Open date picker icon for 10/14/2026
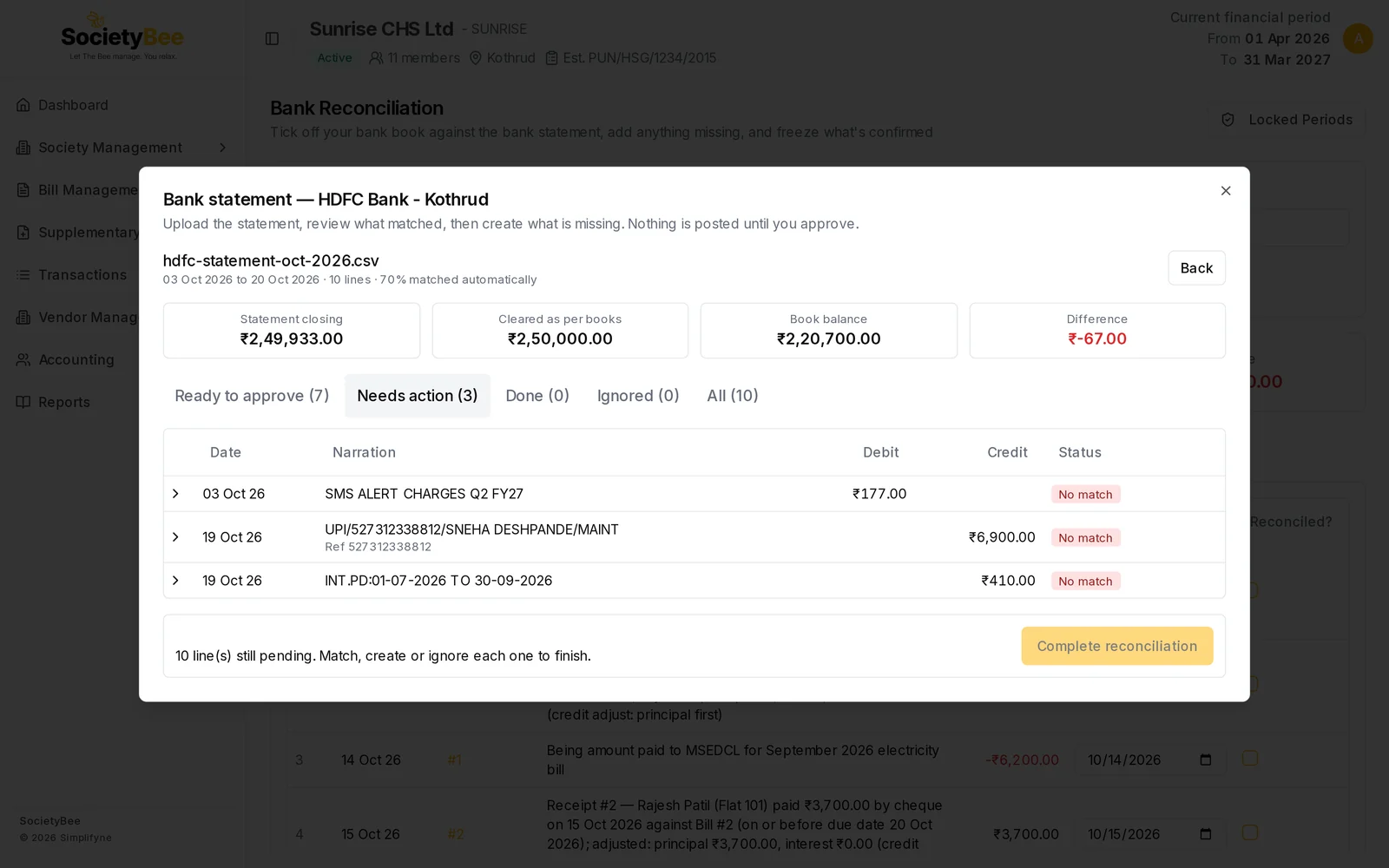Image resolution: width=1389 pixels, height=868 pixels. point(1206,760)
